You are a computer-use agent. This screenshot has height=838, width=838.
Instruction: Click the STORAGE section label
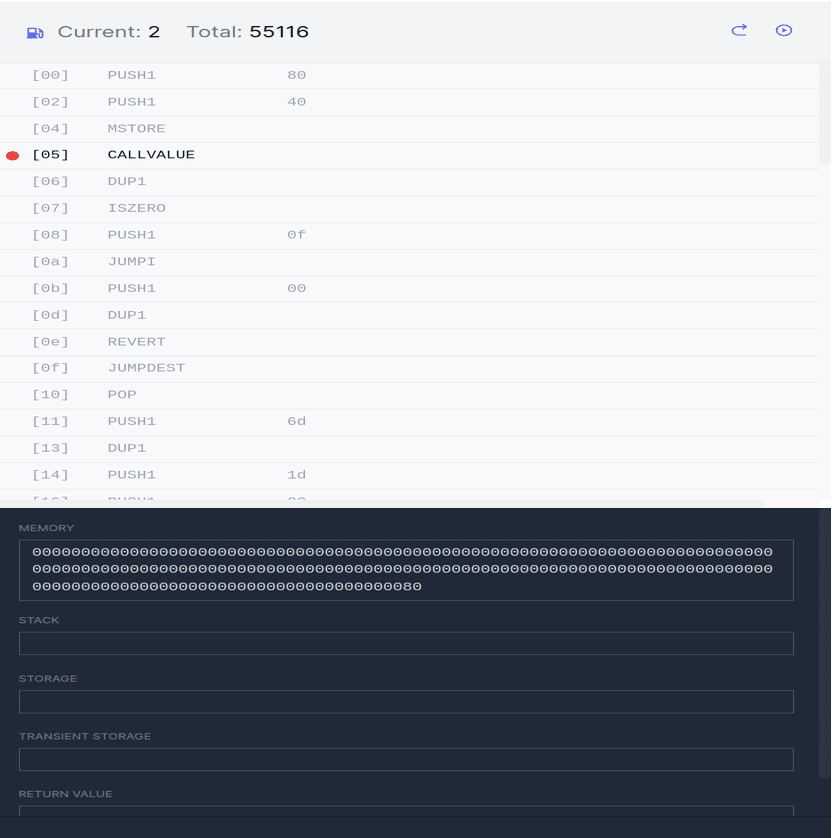[x=48, y=679]
